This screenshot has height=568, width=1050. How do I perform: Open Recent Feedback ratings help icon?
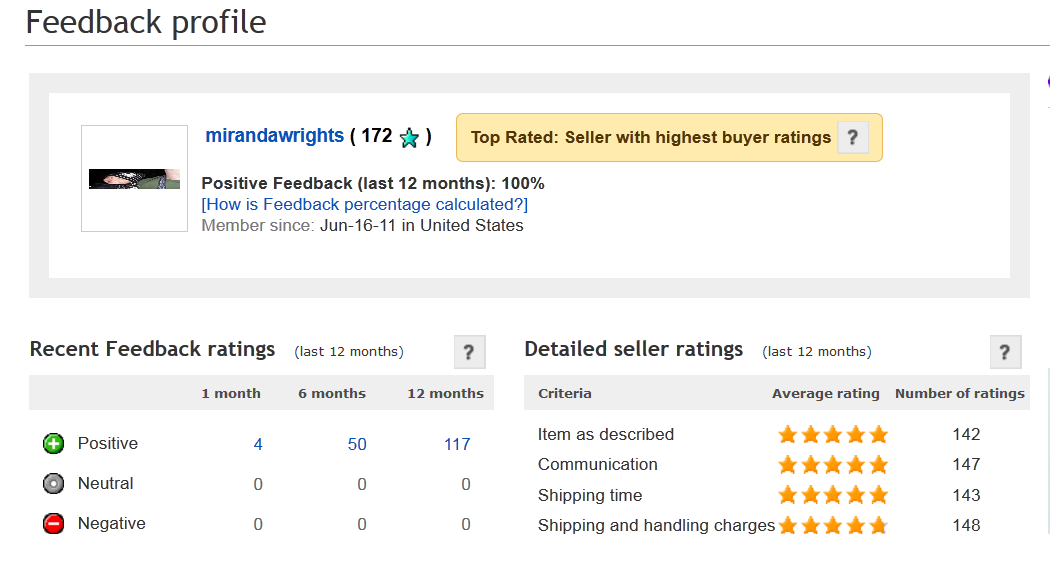[x=469, y=352]
